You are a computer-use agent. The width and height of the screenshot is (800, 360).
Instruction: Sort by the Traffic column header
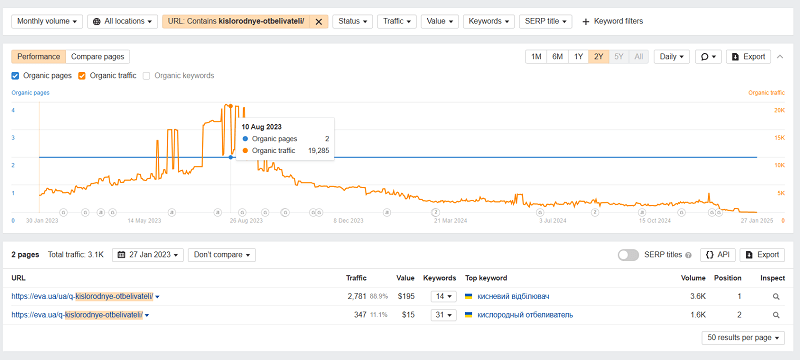(x=356, y=278)
